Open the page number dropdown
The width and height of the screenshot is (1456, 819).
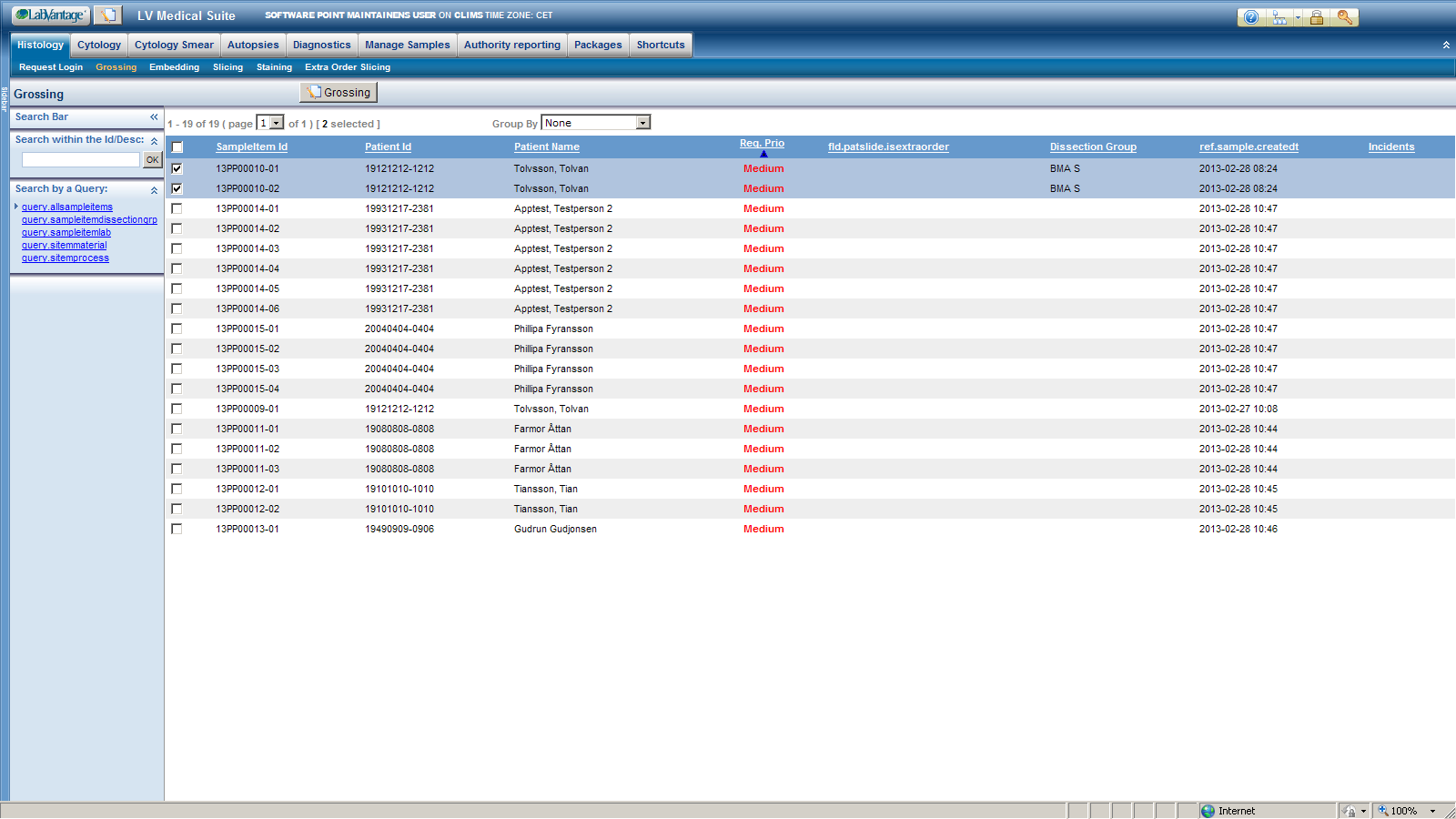click(x=270, y=123)
